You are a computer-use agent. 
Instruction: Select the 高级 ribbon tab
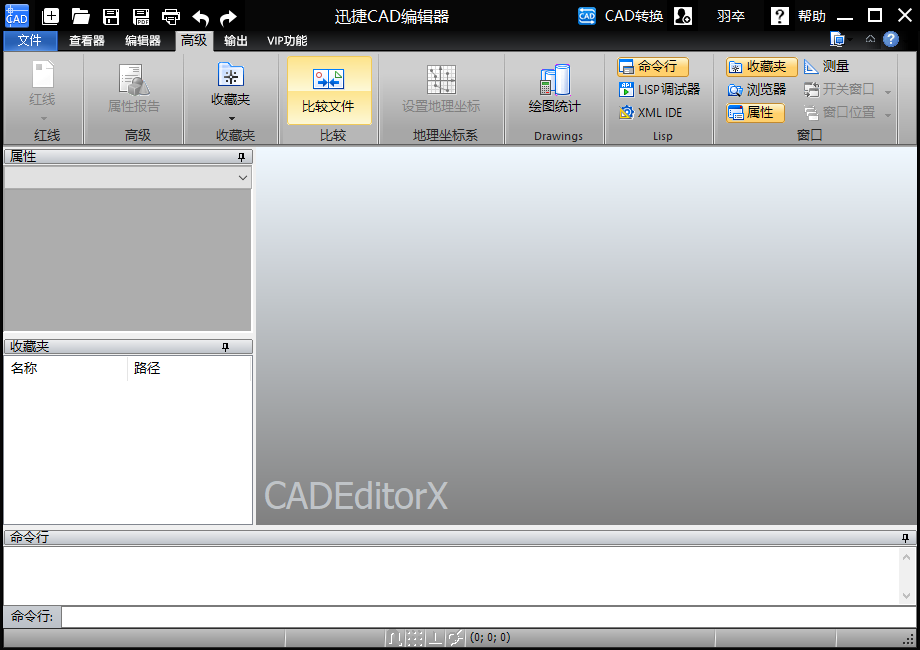point(194,40)
